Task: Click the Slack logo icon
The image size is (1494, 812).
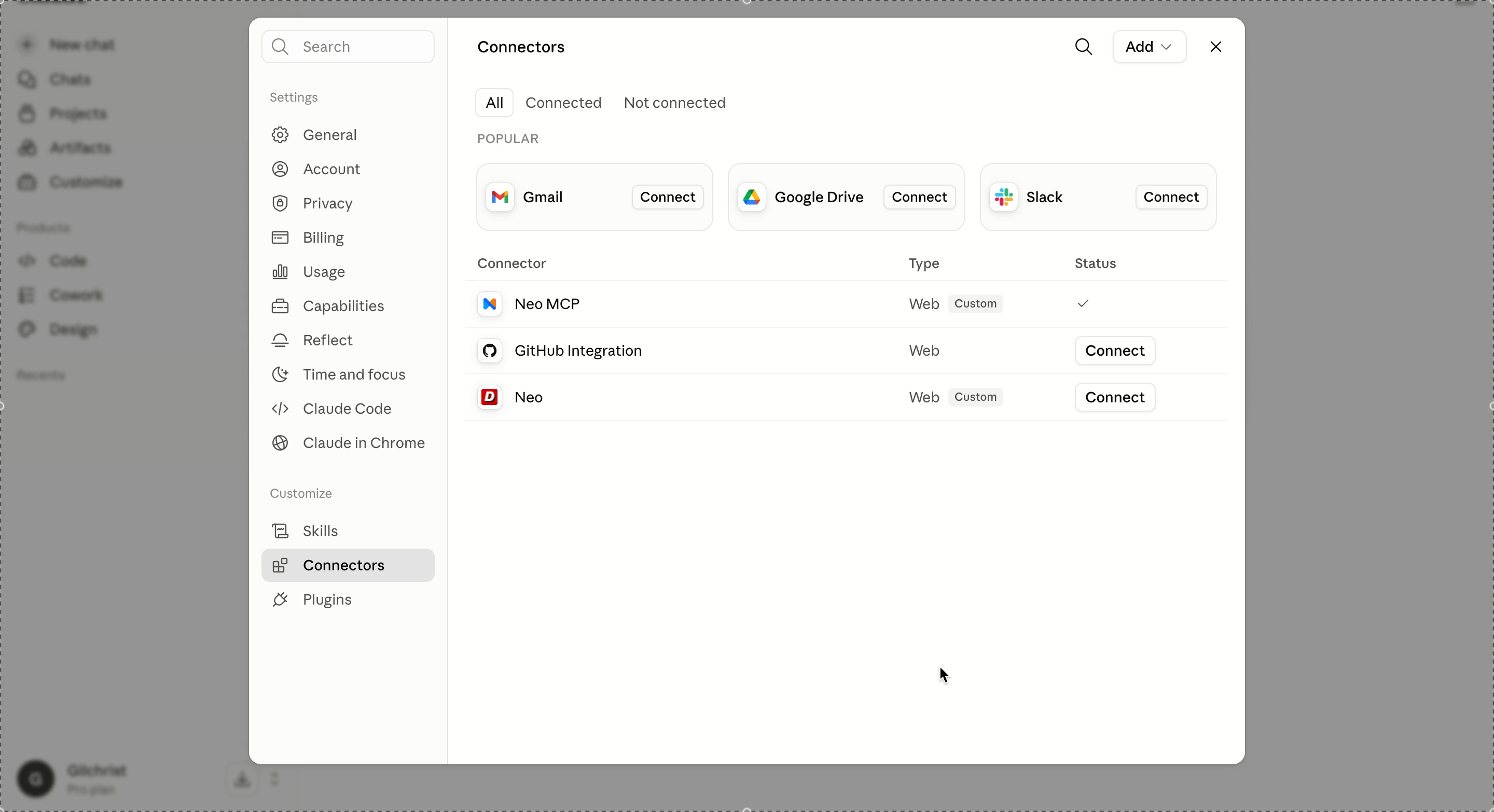Action: click(1004, 197)
